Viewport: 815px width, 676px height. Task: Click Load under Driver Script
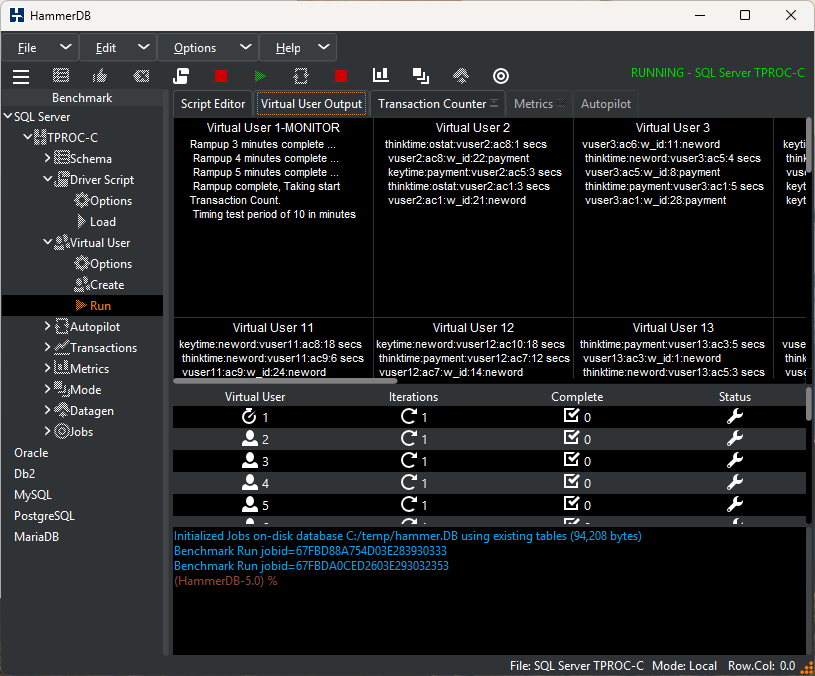click(102, 222)
